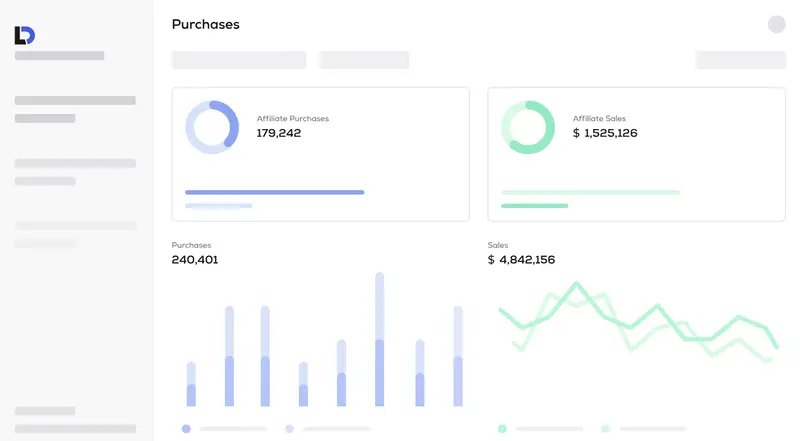800x441 pixels.
Task: Click the Sales total $ 4,842,156
Action: click(x=521, y=260)
